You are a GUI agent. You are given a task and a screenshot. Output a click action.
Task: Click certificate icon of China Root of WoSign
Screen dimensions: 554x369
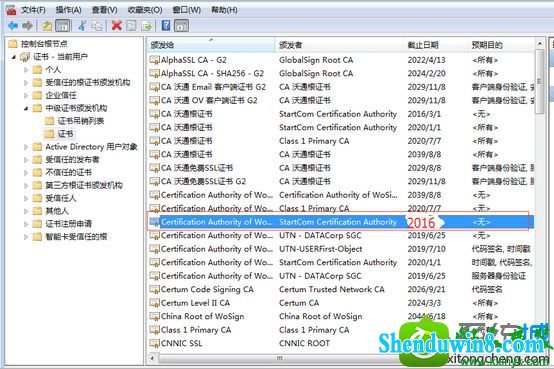coord(154,316)
